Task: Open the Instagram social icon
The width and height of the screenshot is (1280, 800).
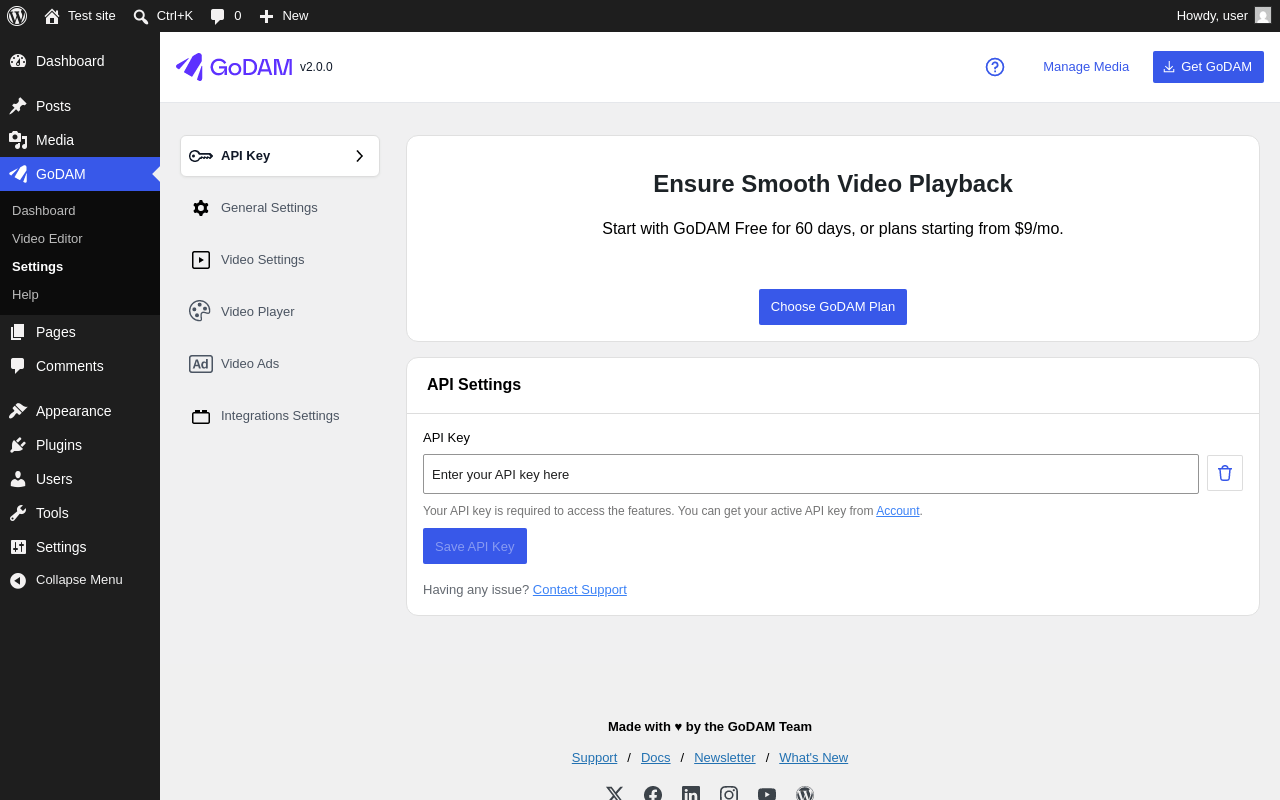Action: (729, 794)
